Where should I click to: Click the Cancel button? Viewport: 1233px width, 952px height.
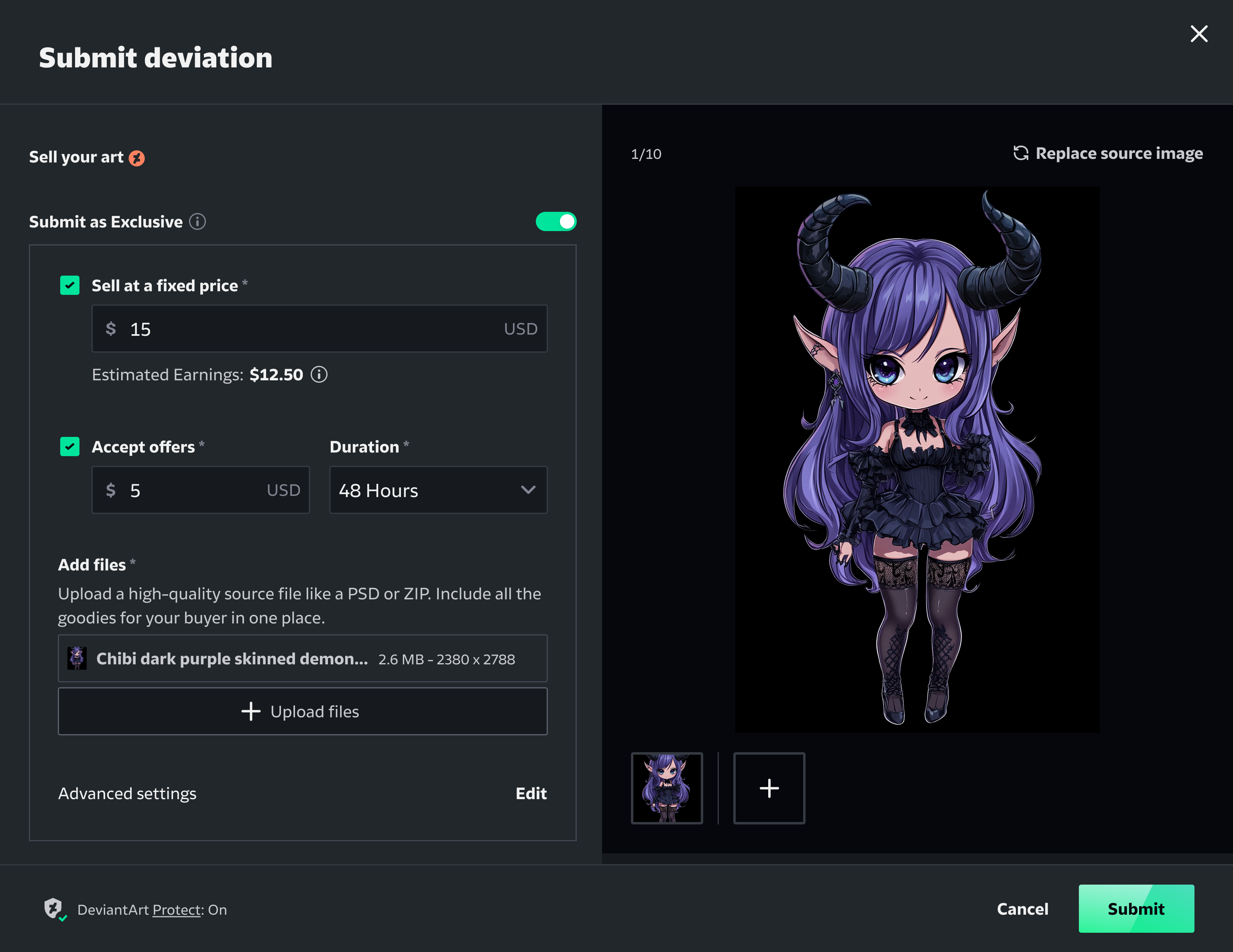tap(1022, 909)
